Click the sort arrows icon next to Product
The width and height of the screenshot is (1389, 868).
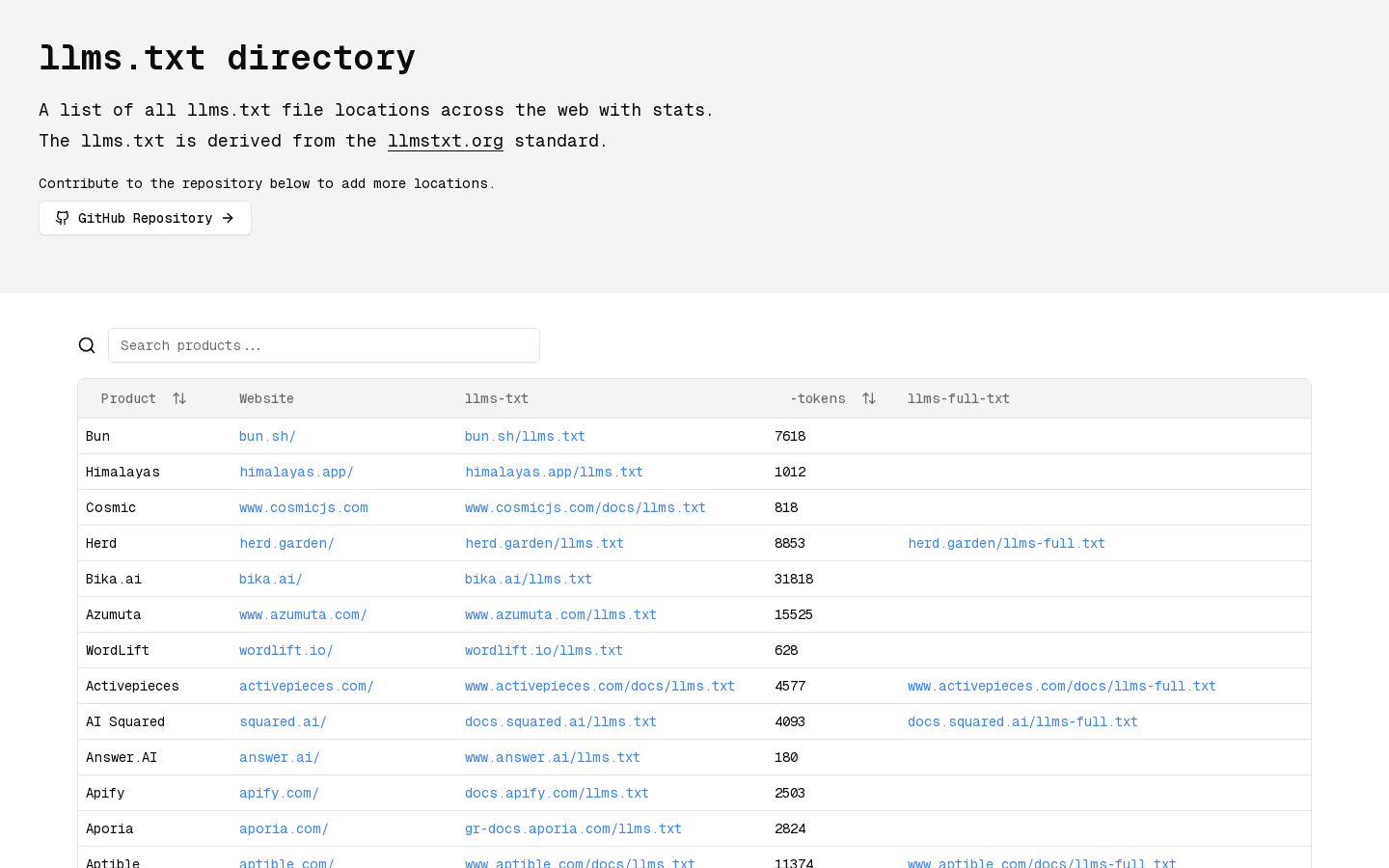click(179, 398)
